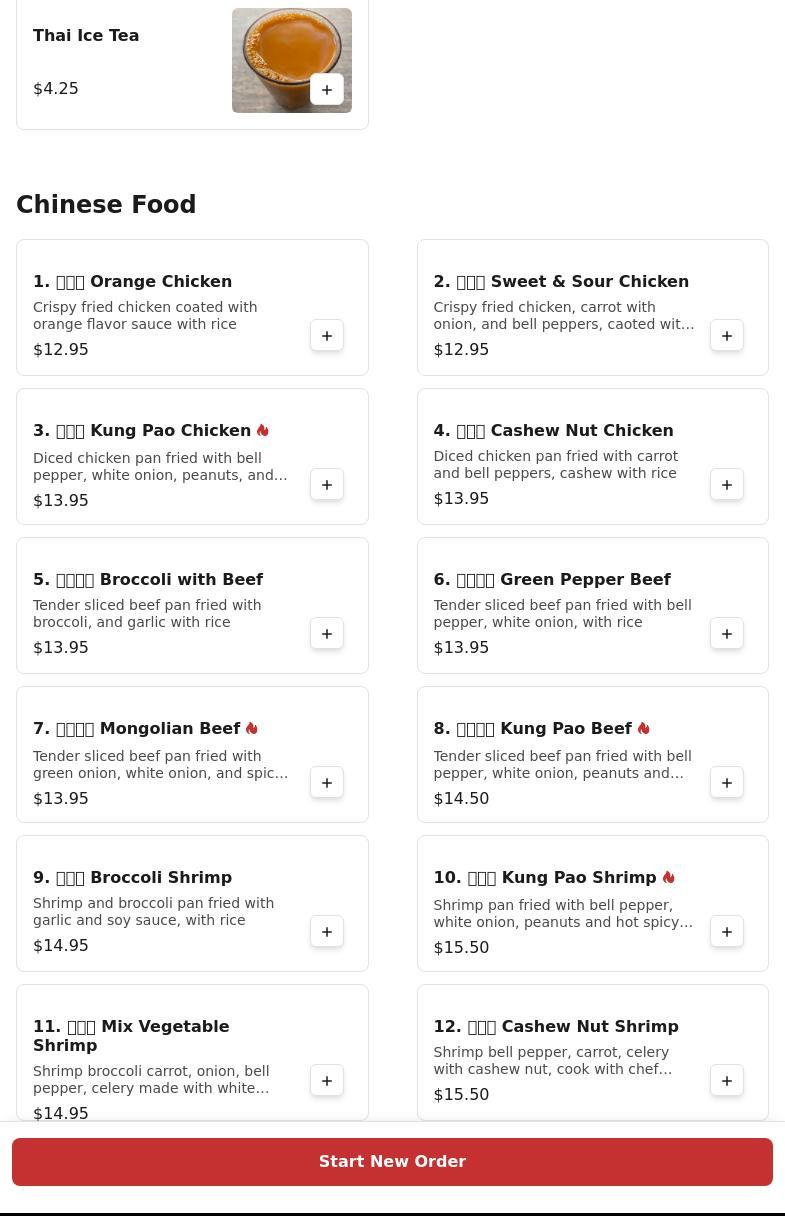Add Broccoli Shrimp to order
The width and height of the screenshot is (785, 1216).
(x=327, y=931)
